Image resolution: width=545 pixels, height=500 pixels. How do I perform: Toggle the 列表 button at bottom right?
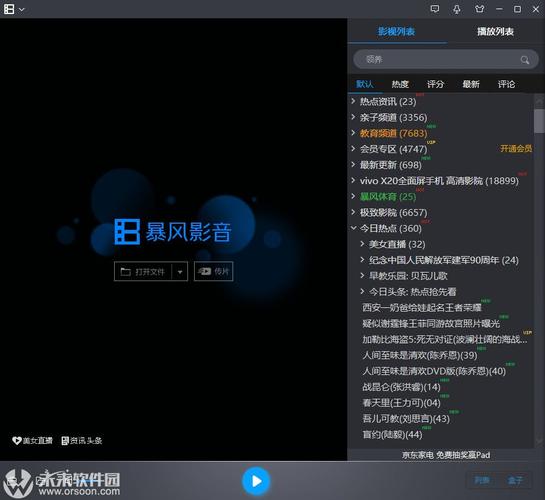(482, 480)
